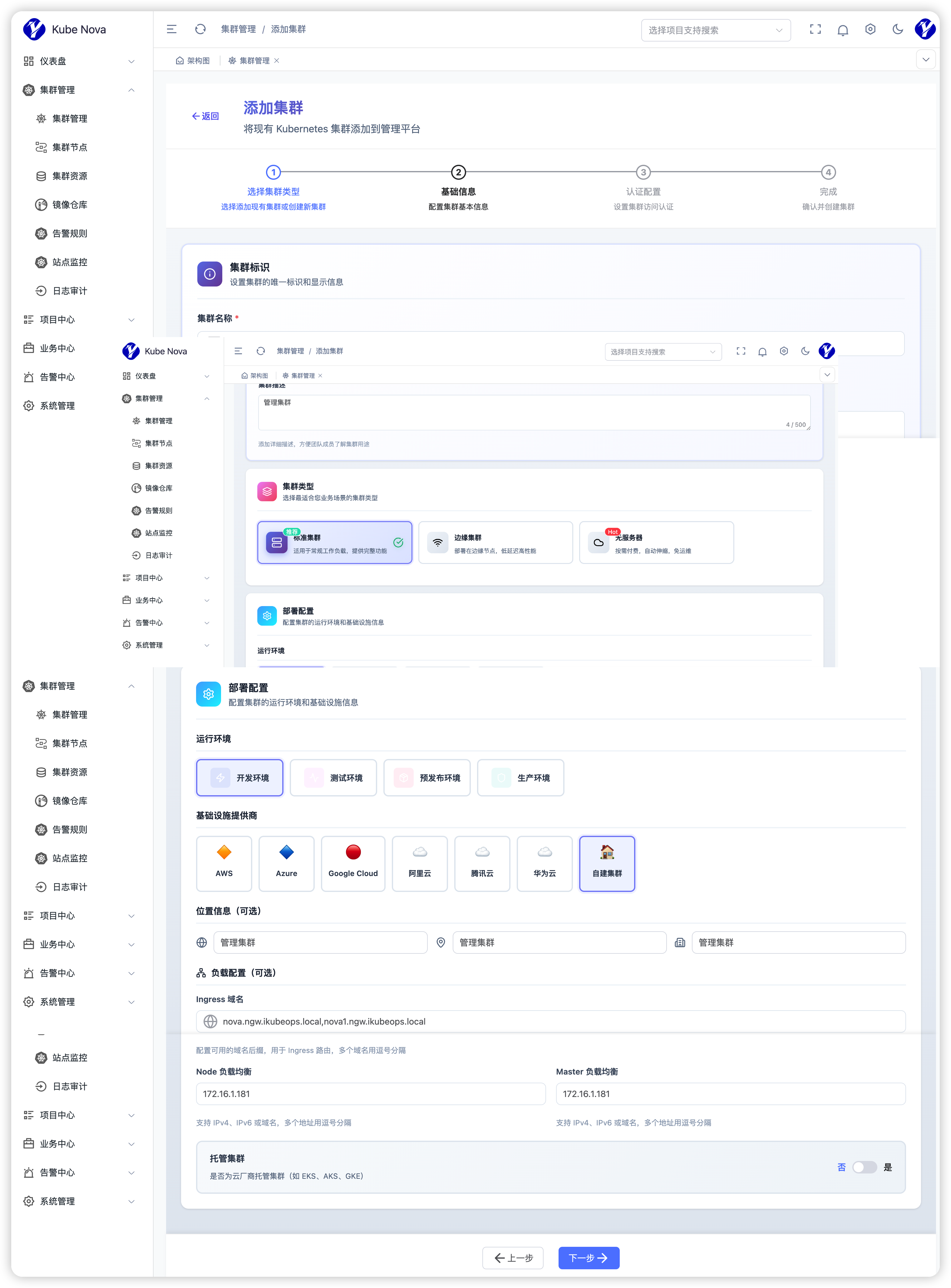This screenshot has height=1288, width=951.
Task: Select the 边缘集群 cluster type card
Action: pos(495,543)
